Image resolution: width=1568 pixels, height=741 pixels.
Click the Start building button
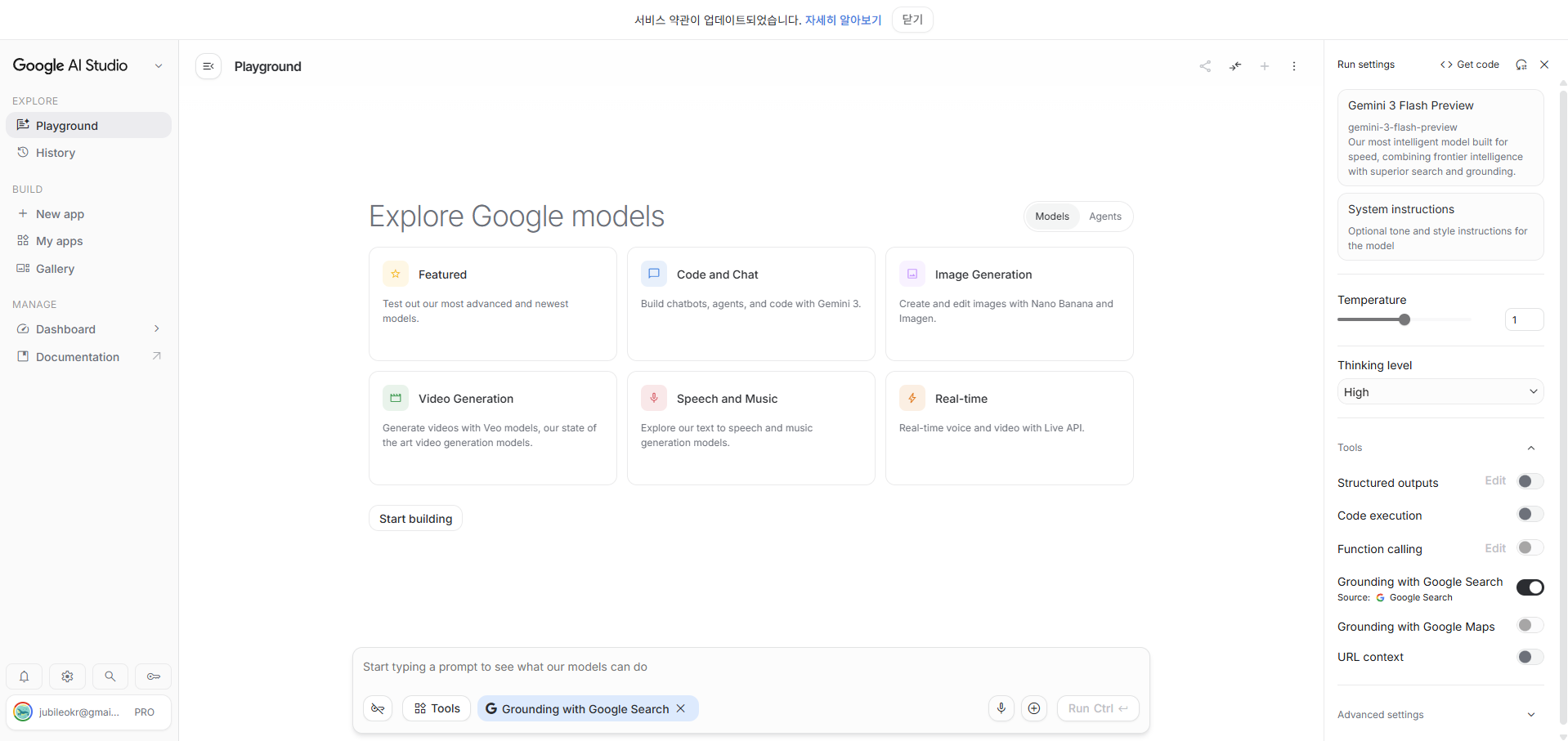pos(415,519)
